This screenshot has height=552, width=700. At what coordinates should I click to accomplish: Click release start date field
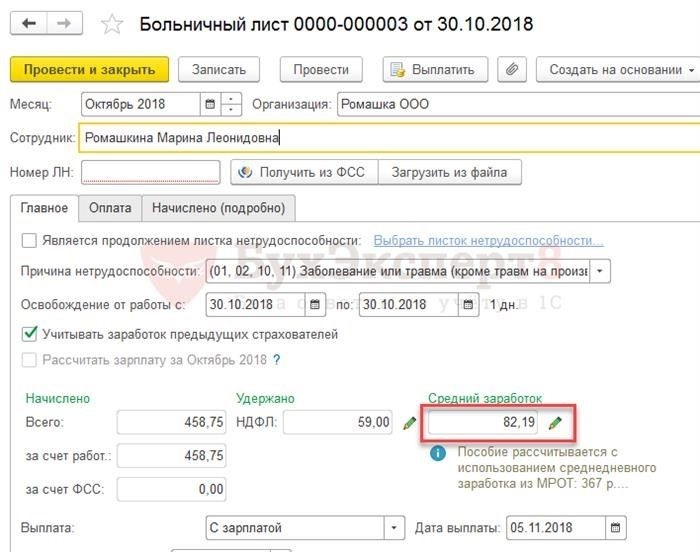pos(255,305)
